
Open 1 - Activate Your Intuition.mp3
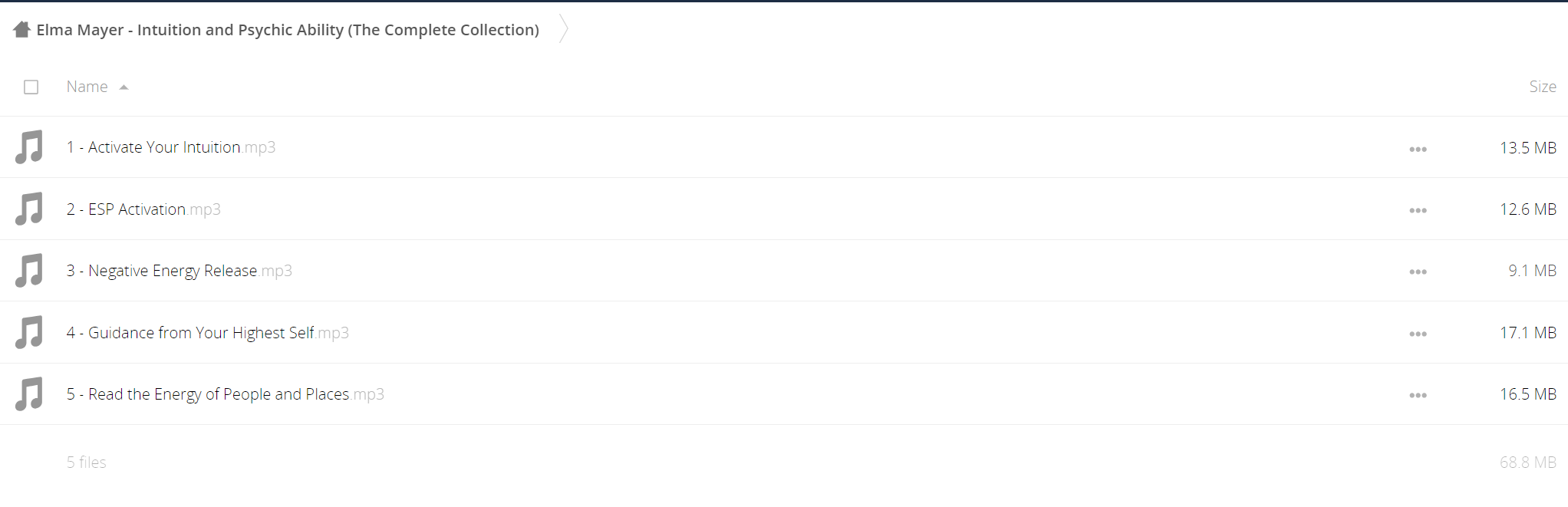(x=170, y=147)
